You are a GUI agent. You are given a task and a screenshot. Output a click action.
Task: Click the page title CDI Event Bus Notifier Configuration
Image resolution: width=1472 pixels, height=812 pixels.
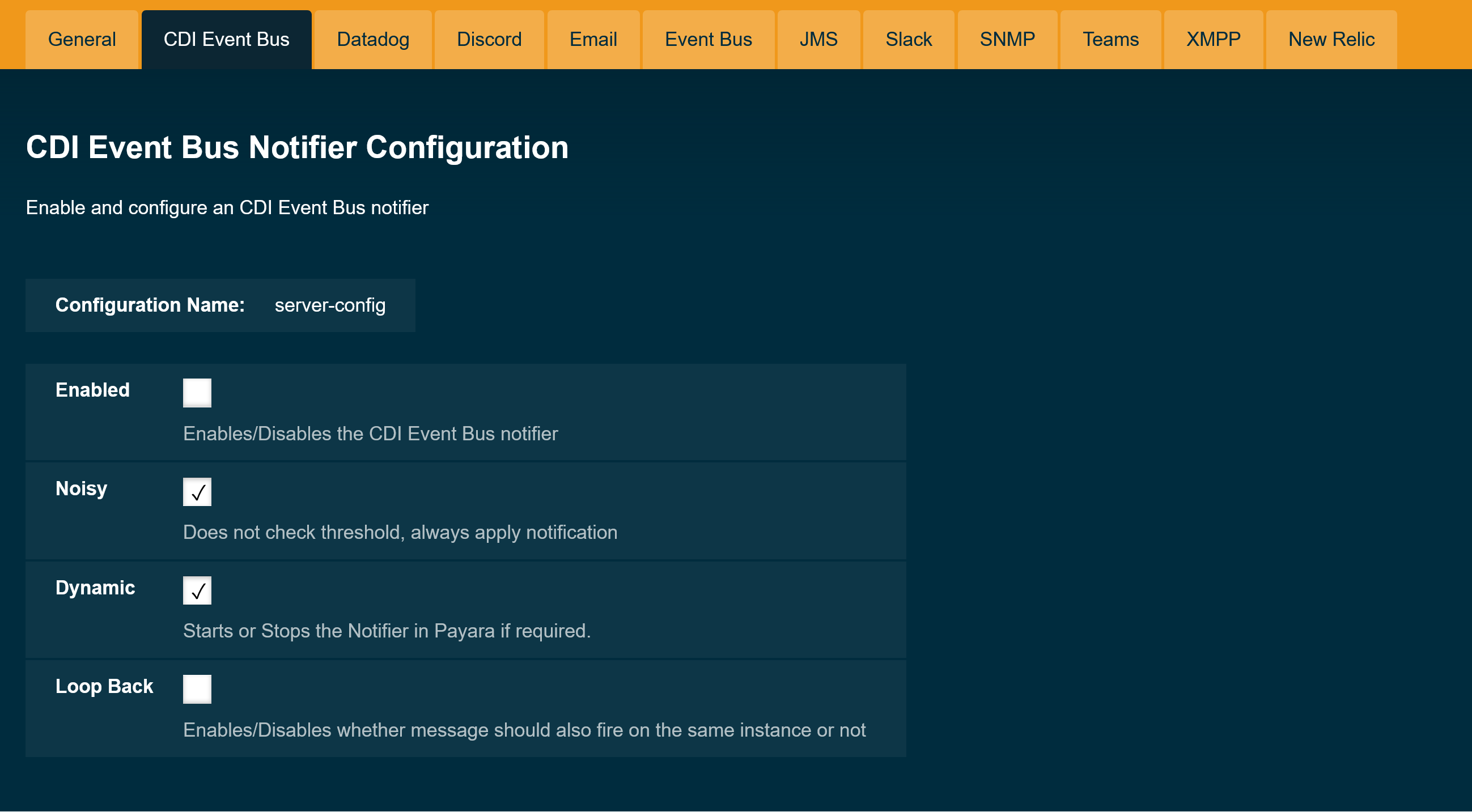click(x=296, y=147)
